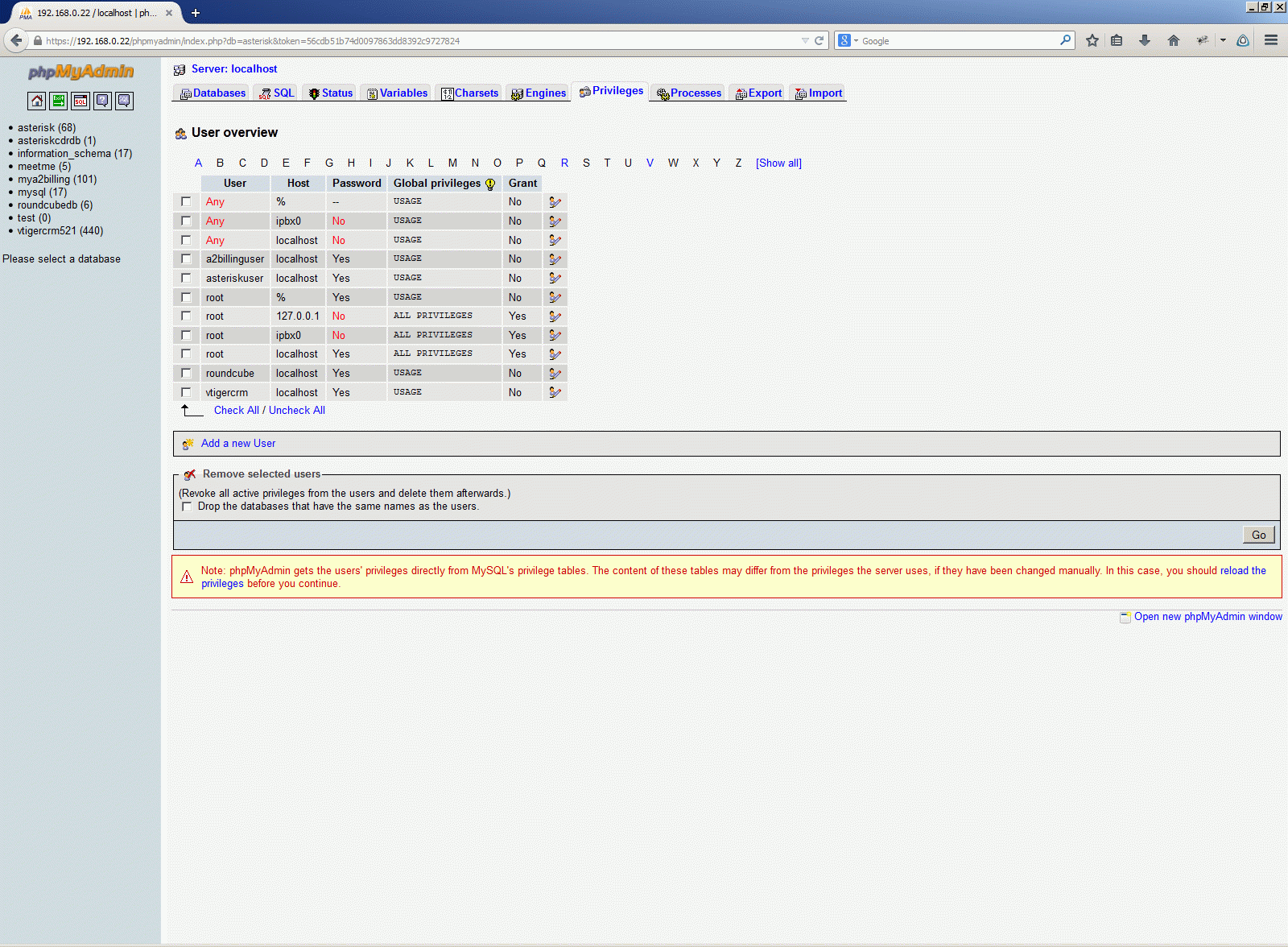Switch to the Engines tab
This screenshot has height=947, width=1288.
pyautogui.click(x=539, y=93)
